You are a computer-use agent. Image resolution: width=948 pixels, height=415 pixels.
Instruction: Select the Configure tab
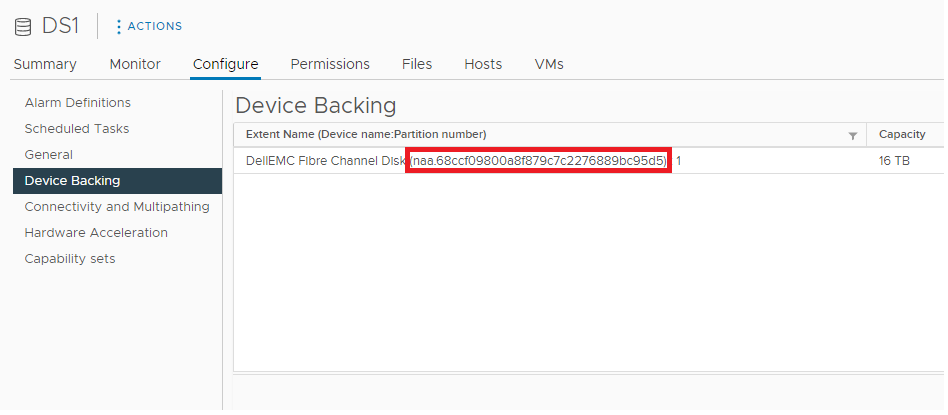point(226,64)
